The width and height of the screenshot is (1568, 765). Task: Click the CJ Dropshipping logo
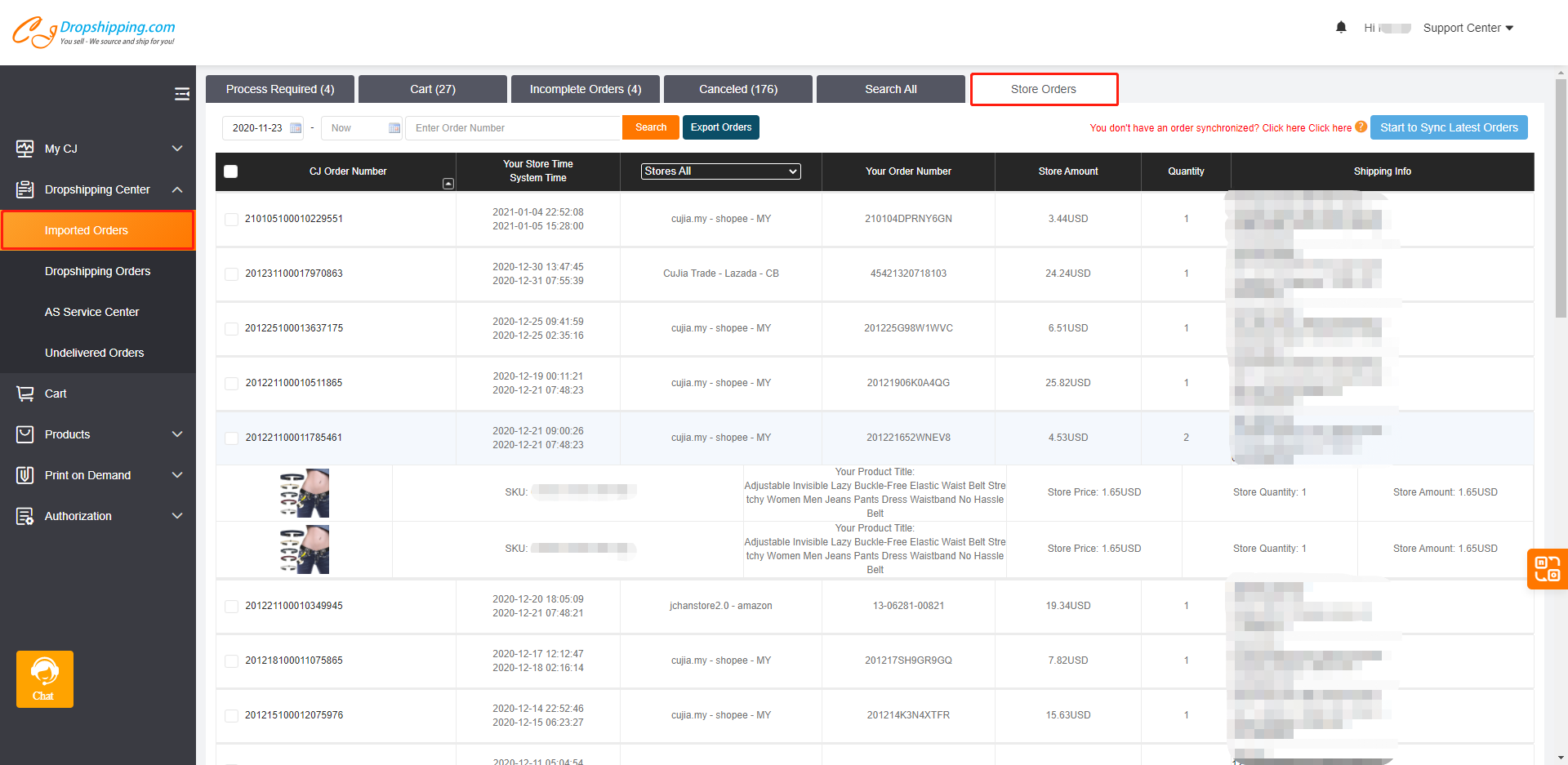(x=93, y=32)
